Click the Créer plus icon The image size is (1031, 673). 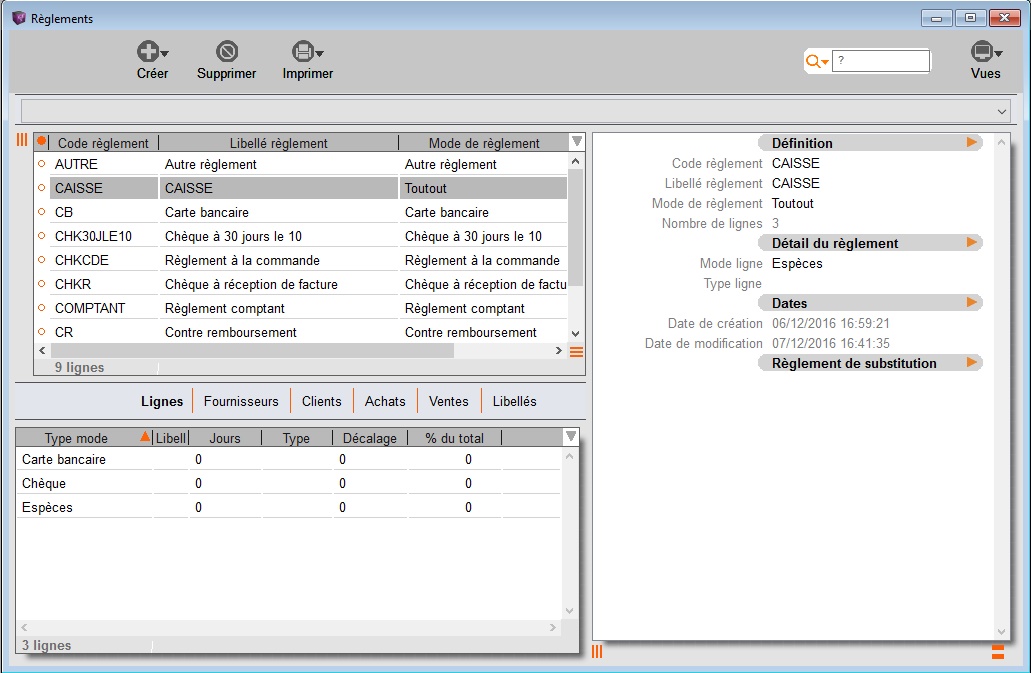(148, 51)
